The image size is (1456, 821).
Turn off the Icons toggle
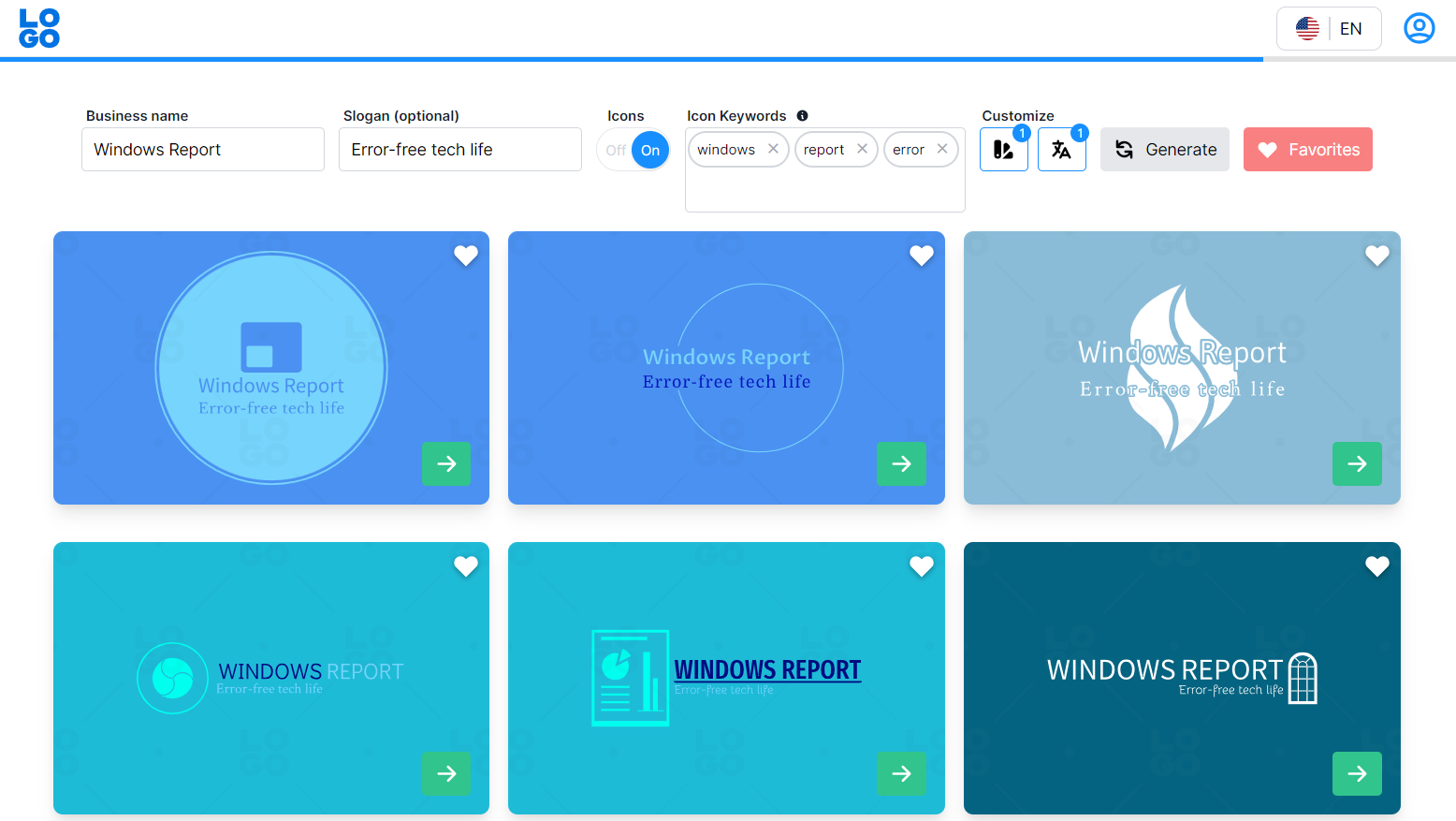[616, 149]
